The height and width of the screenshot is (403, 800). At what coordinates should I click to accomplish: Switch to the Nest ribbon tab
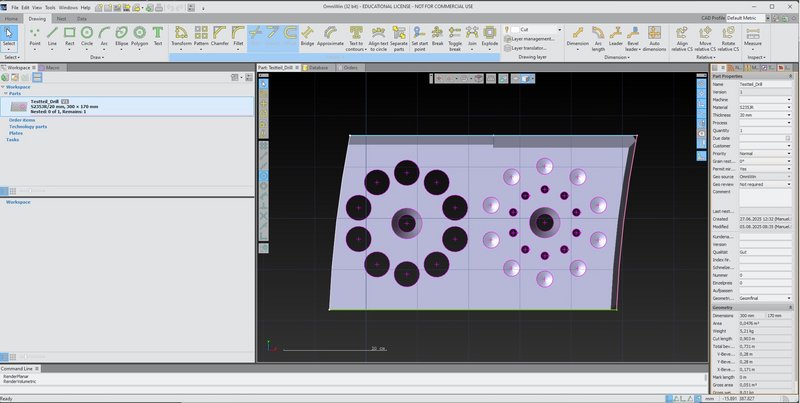(x=62, y=18)
